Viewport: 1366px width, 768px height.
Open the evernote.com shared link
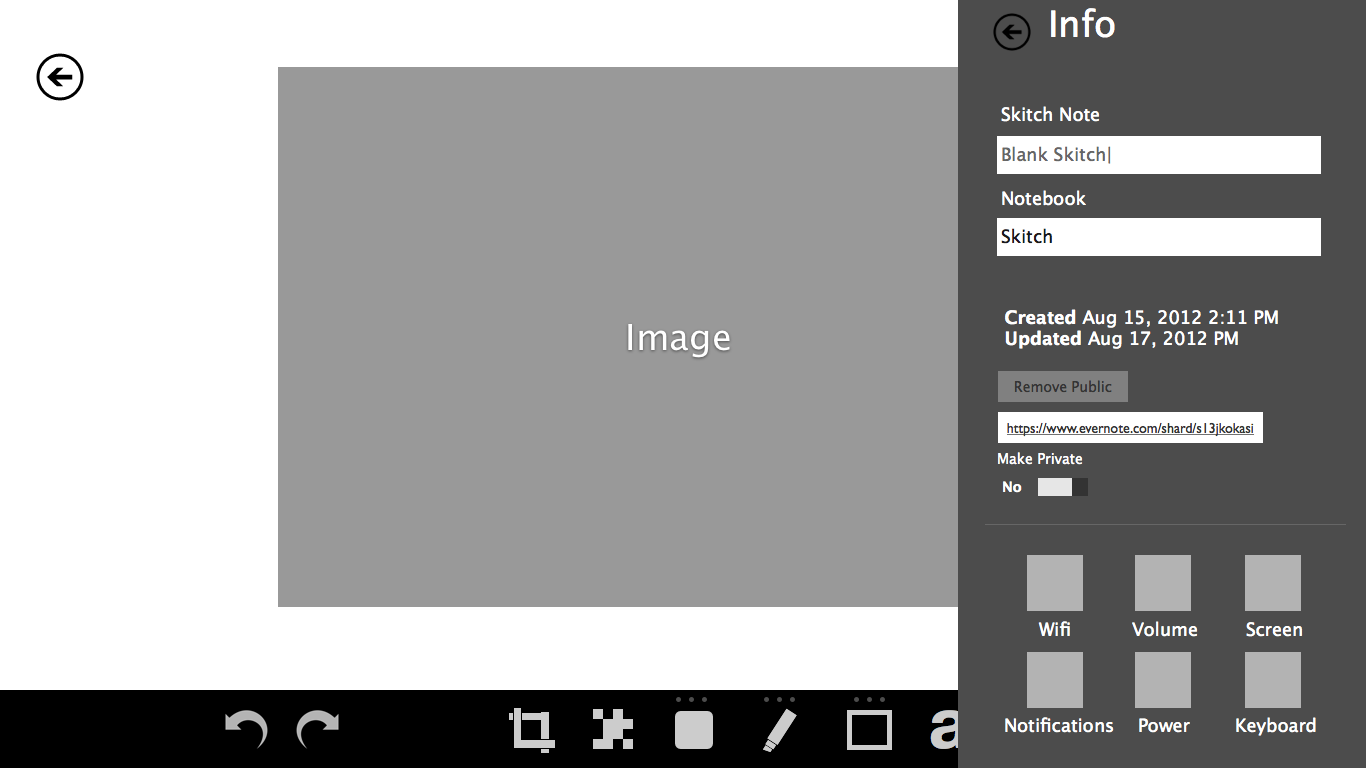click(1129, 428)
